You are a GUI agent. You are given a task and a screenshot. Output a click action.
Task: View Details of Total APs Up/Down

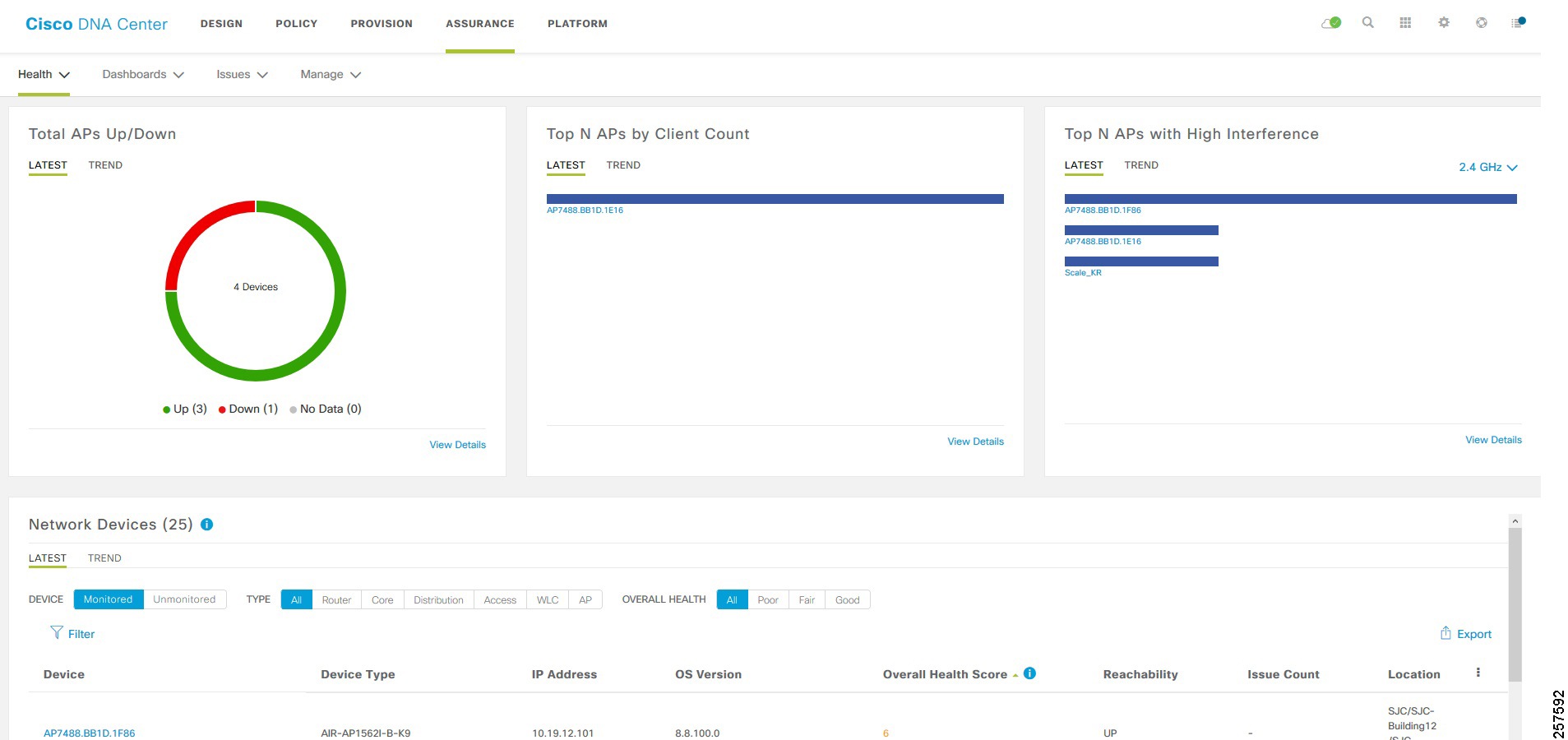pyautogui.click(x=457, y=445)
